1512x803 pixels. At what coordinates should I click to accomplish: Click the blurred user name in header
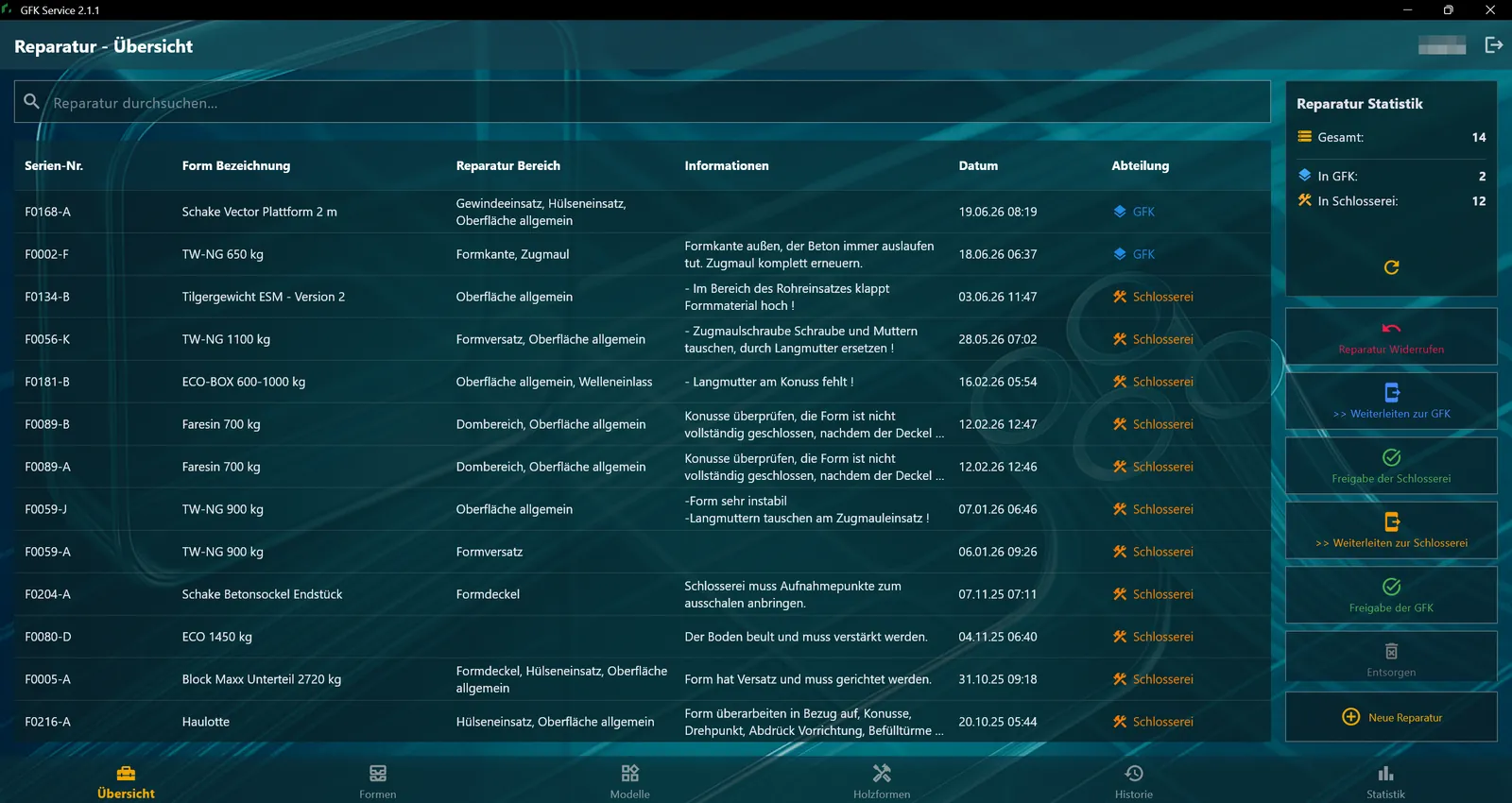1442,45
